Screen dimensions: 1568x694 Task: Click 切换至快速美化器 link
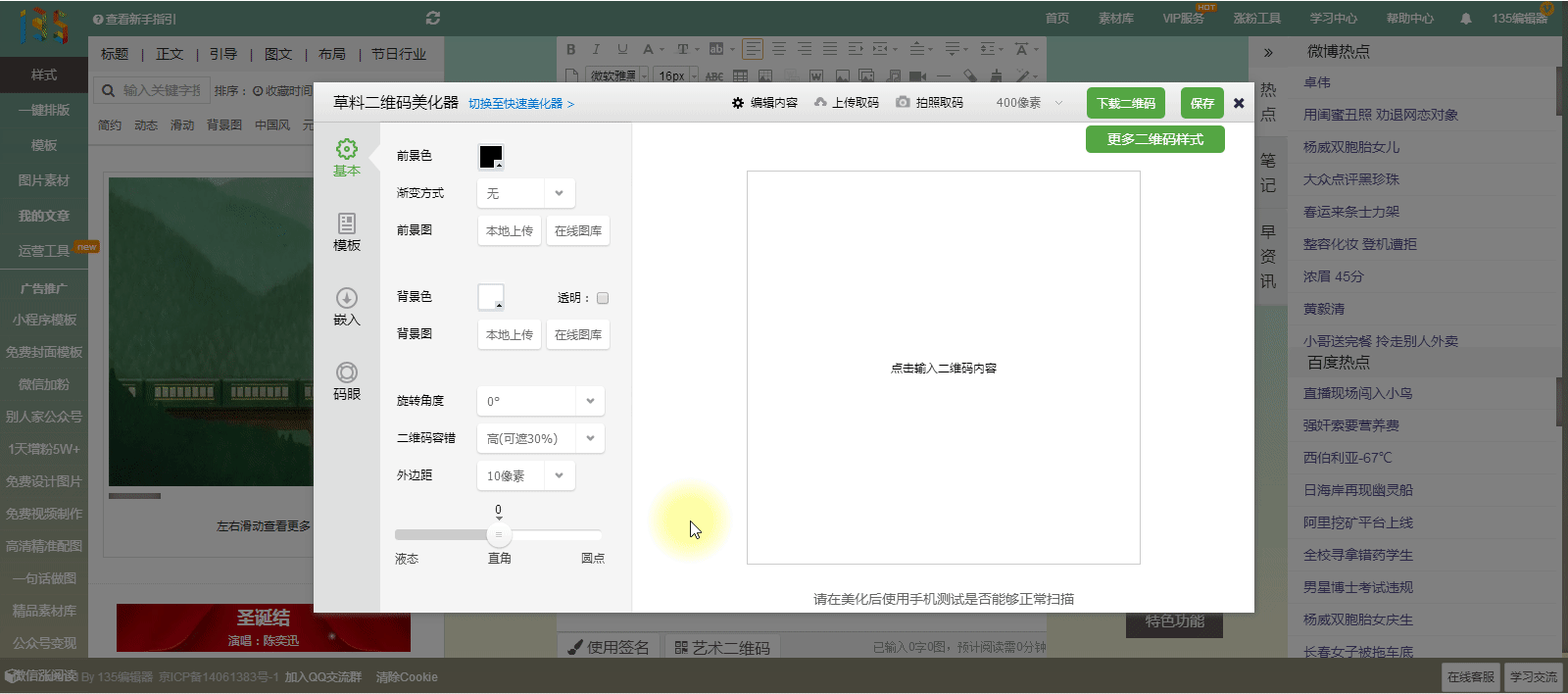[x=520, y=104]
